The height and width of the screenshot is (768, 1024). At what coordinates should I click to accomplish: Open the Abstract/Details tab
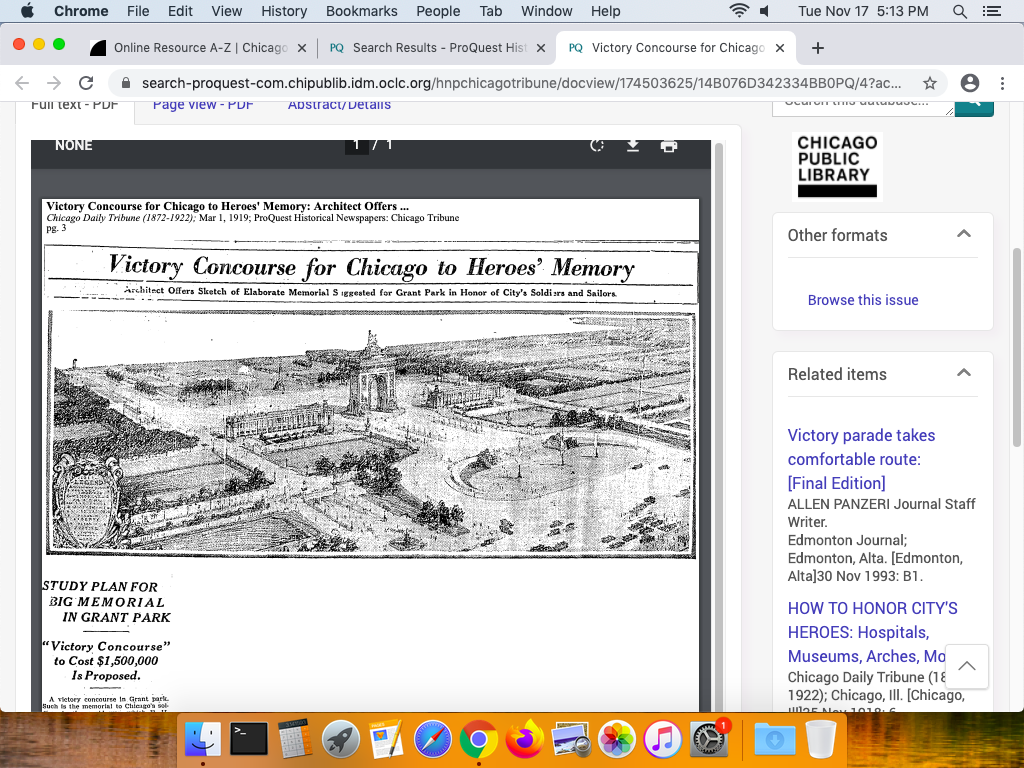pos(339,106)
